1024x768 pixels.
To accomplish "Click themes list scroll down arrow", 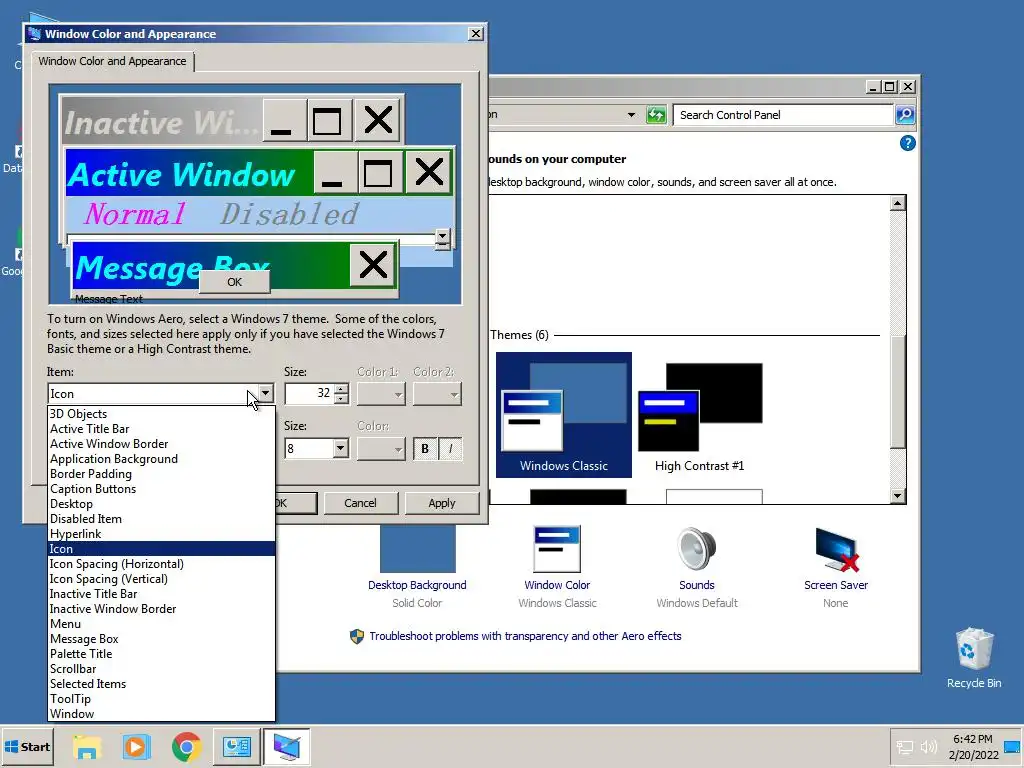I will 898,496.
